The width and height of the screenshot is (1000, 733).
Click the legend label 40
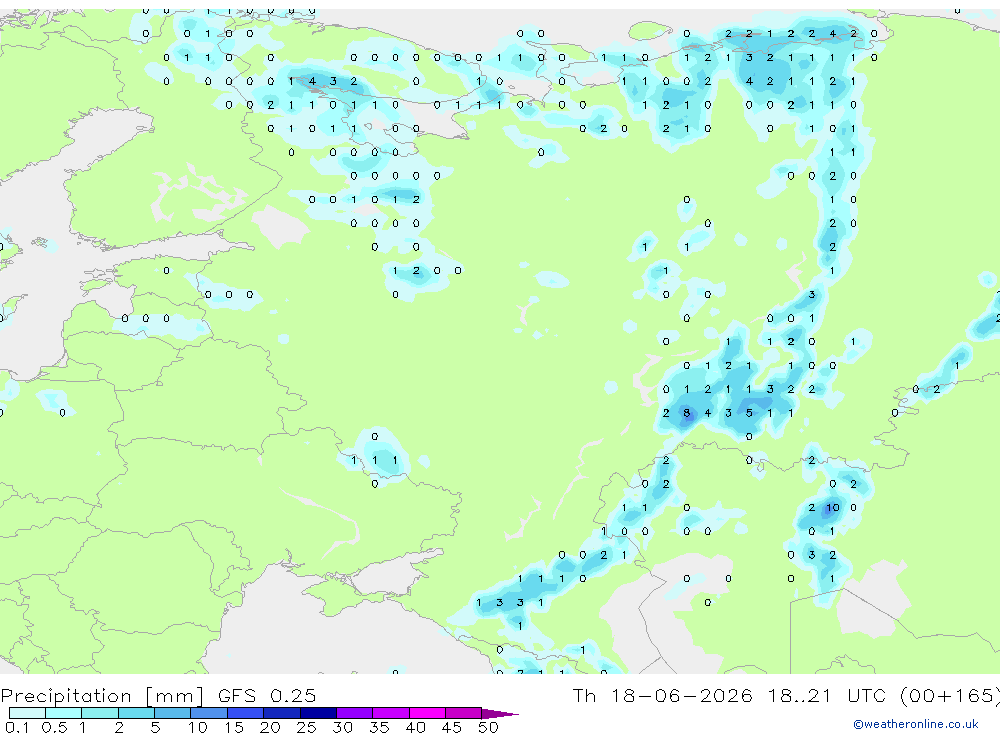[x=415, y=727]
